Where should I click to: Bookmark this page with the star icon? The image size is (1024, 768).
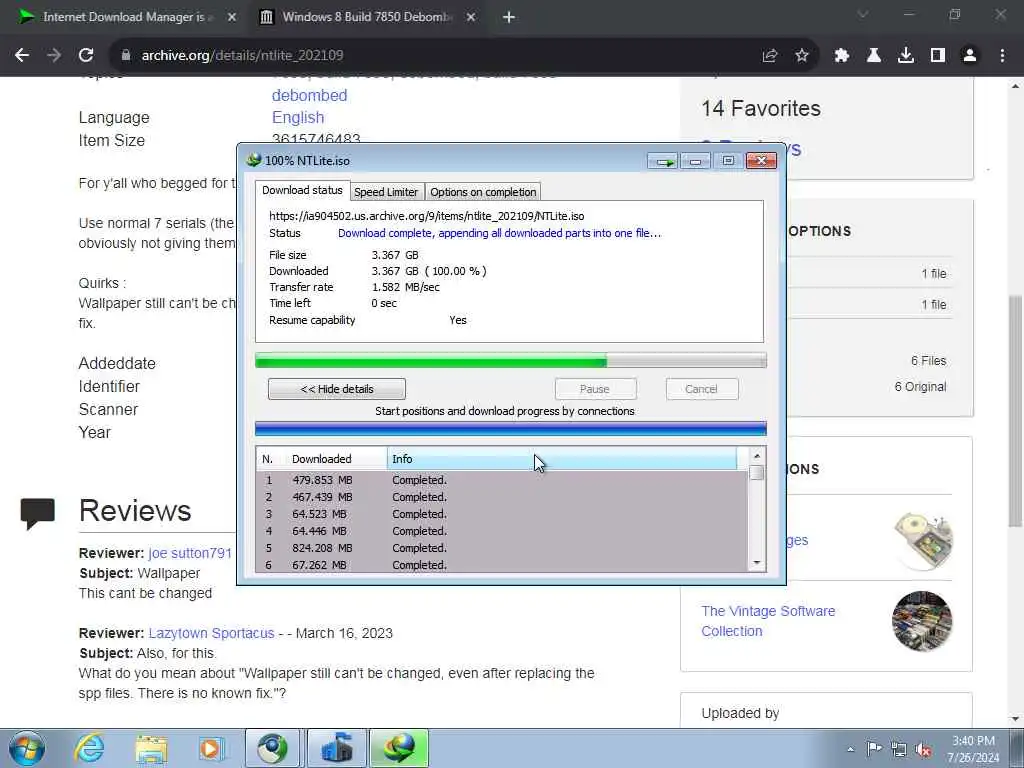[x=802, y=56]
